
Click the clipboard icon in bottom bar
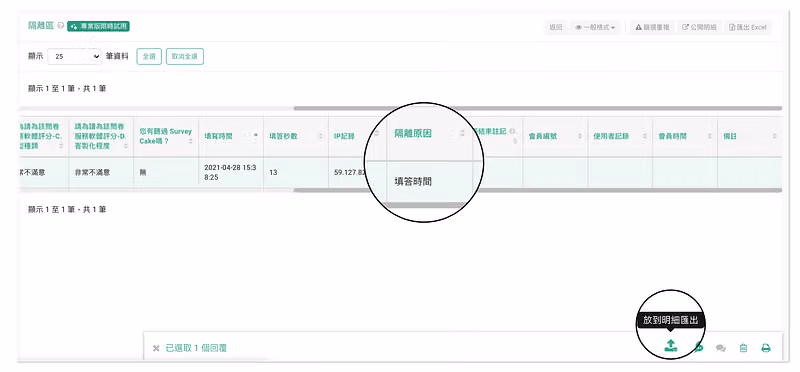tap(743, 348)
